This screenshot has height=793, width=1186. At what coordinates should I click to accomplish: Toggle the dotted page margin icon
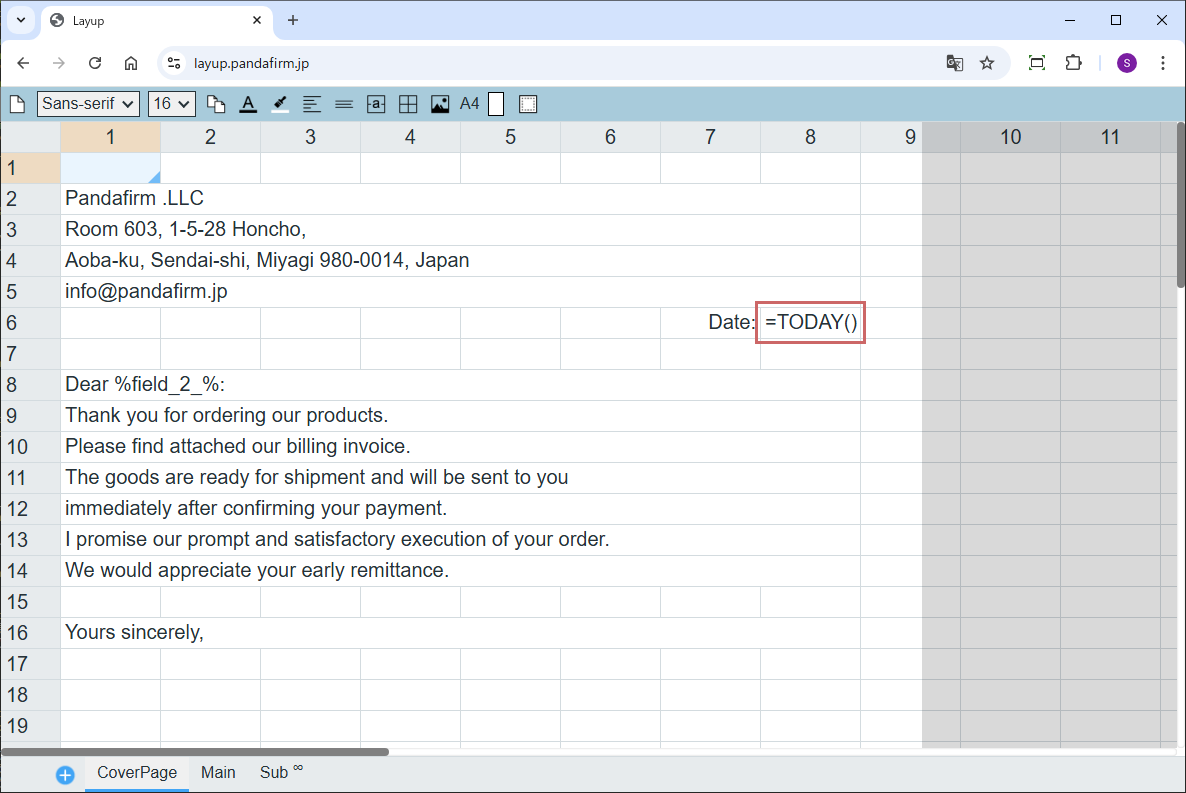coord(529,104)
